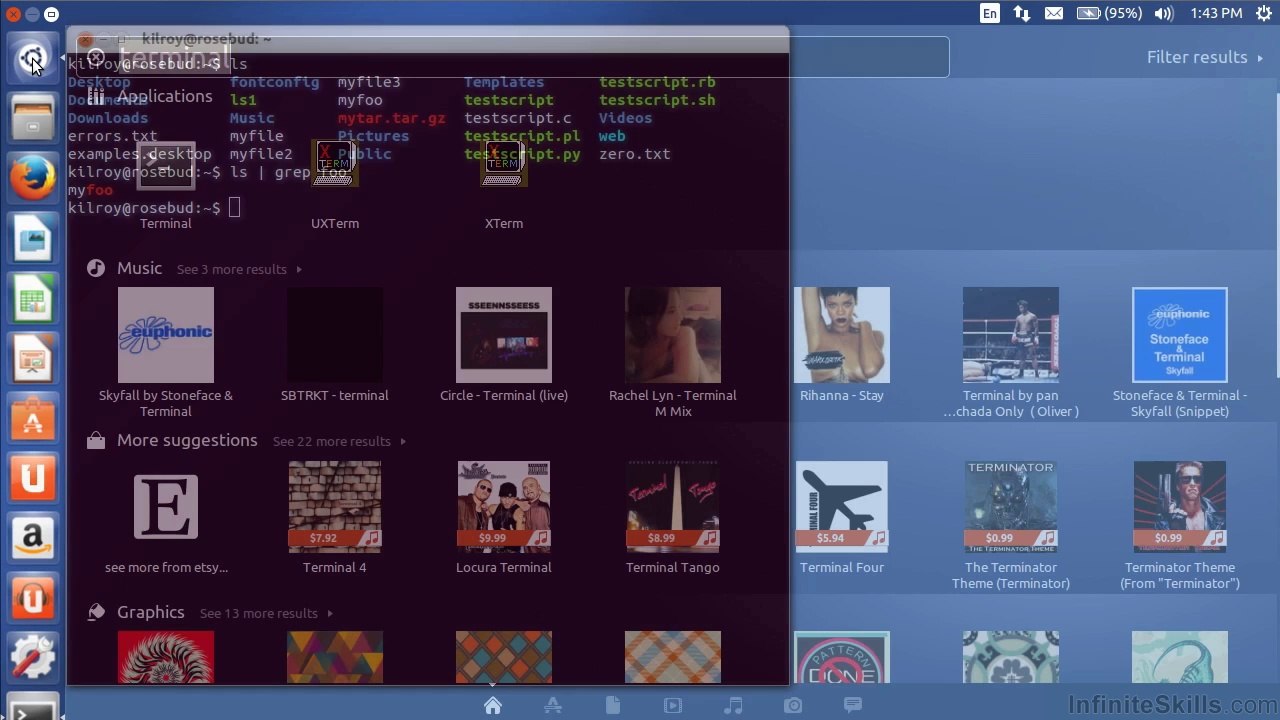Open Locura Terminal $9.99 suggestion

pyautogui.click(x=504, y=517)
